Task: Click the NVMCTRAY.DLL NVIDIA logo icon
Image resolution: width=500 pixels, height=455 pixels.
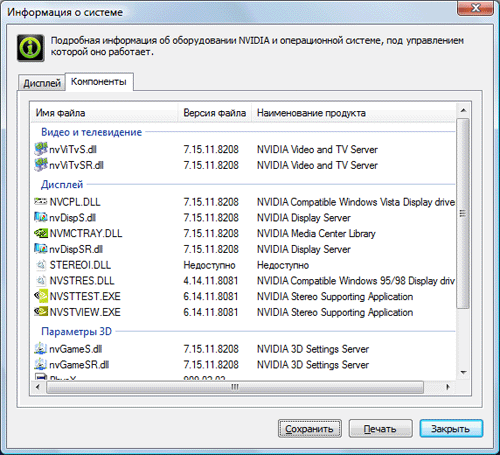Action: (41, 233)
